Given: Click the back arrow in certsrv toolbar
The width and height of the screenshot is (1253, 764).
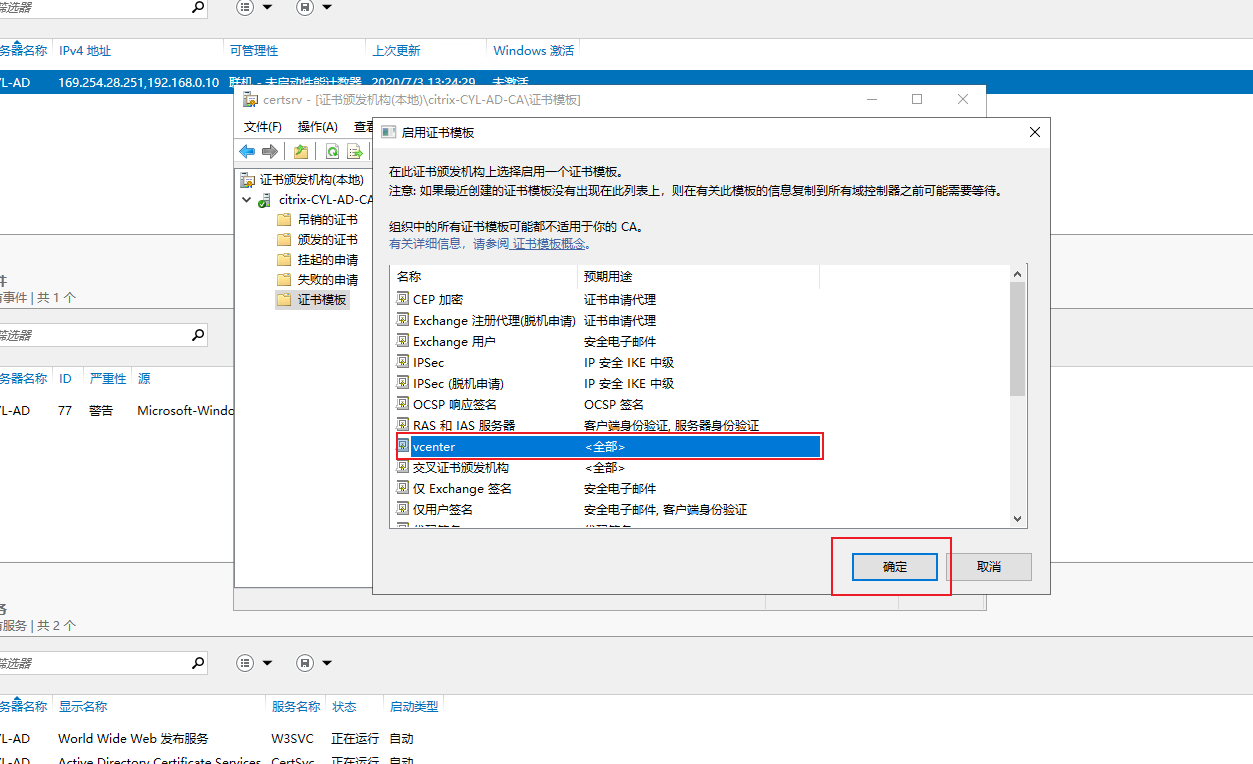Looking at the screenshot, I should tap(247, 151).
